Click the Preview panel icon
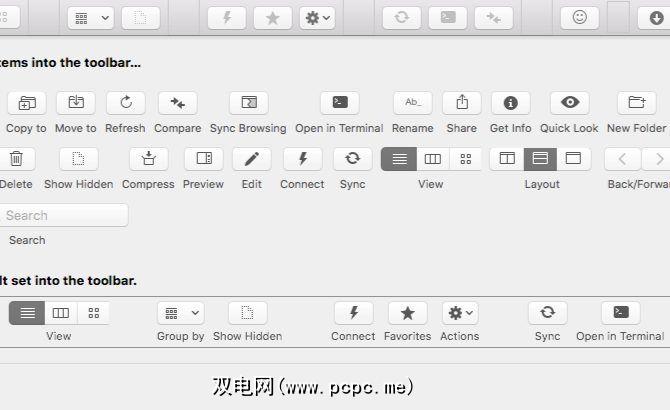Image resolution: width=670 pixels, height=410 pixels. click(x=204, y=159)
